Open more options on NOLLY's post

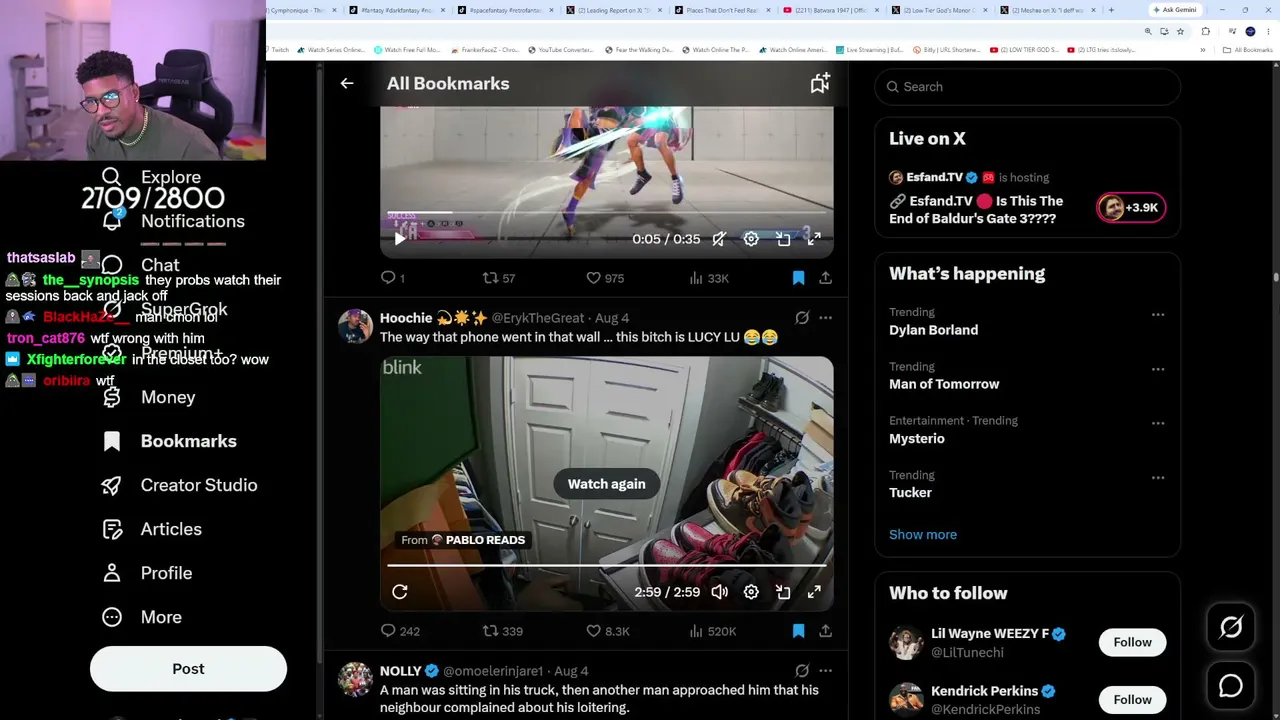coord(825,671)
